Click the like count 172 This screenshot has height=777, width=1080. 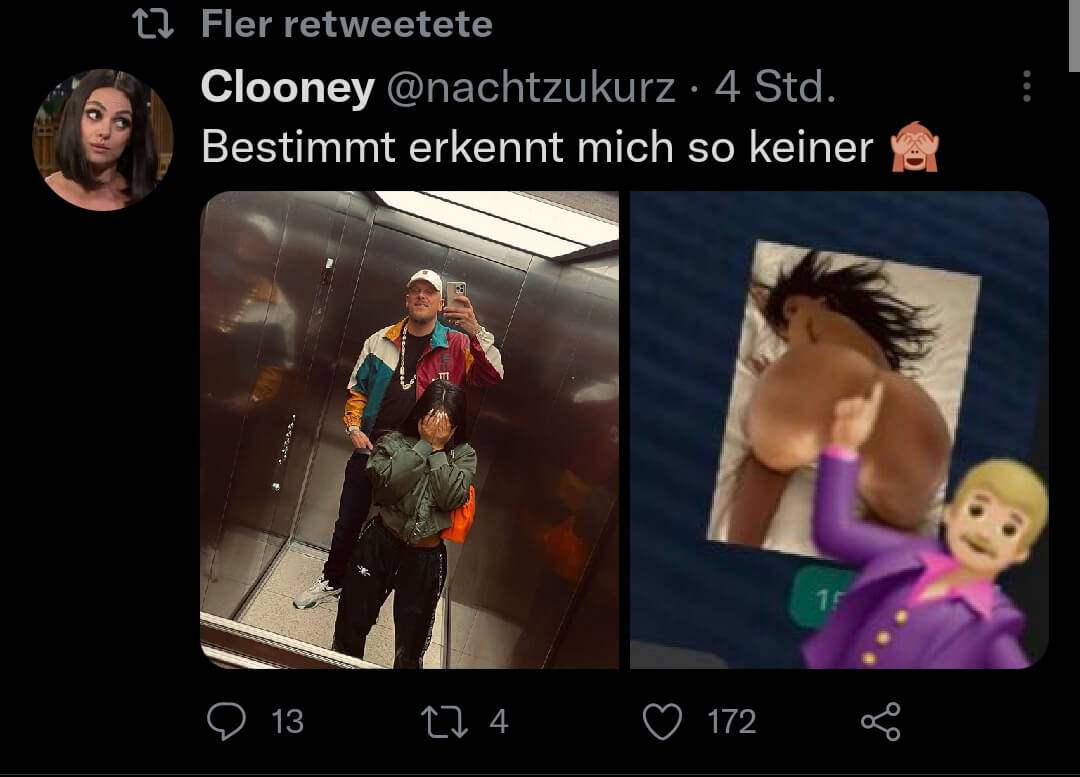(x=731, y=722)
